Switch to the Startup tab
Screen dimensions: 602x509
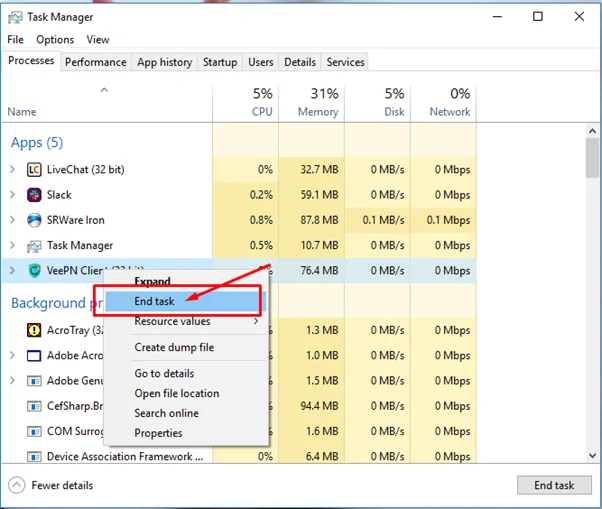click(x=220, y=62)
